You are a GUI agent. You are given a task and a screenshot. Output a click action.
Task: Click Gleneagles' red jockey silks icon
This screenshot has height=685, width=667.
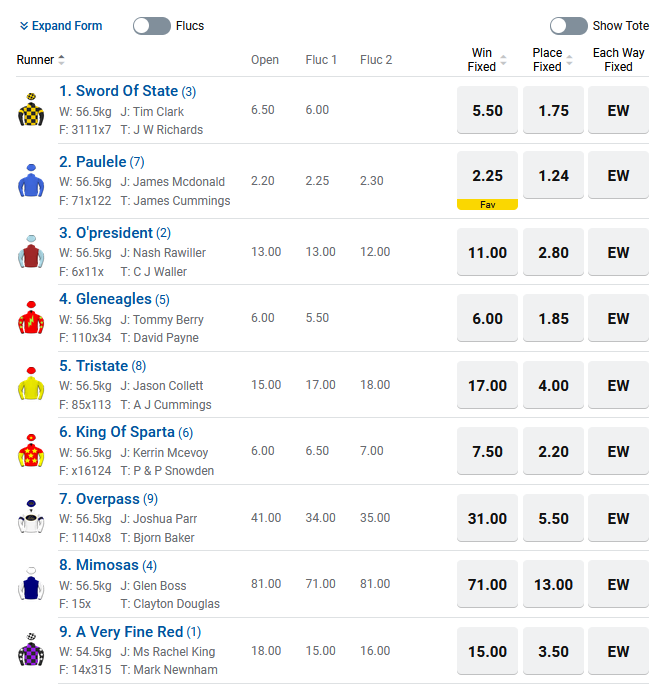click(x=31, y=318)
